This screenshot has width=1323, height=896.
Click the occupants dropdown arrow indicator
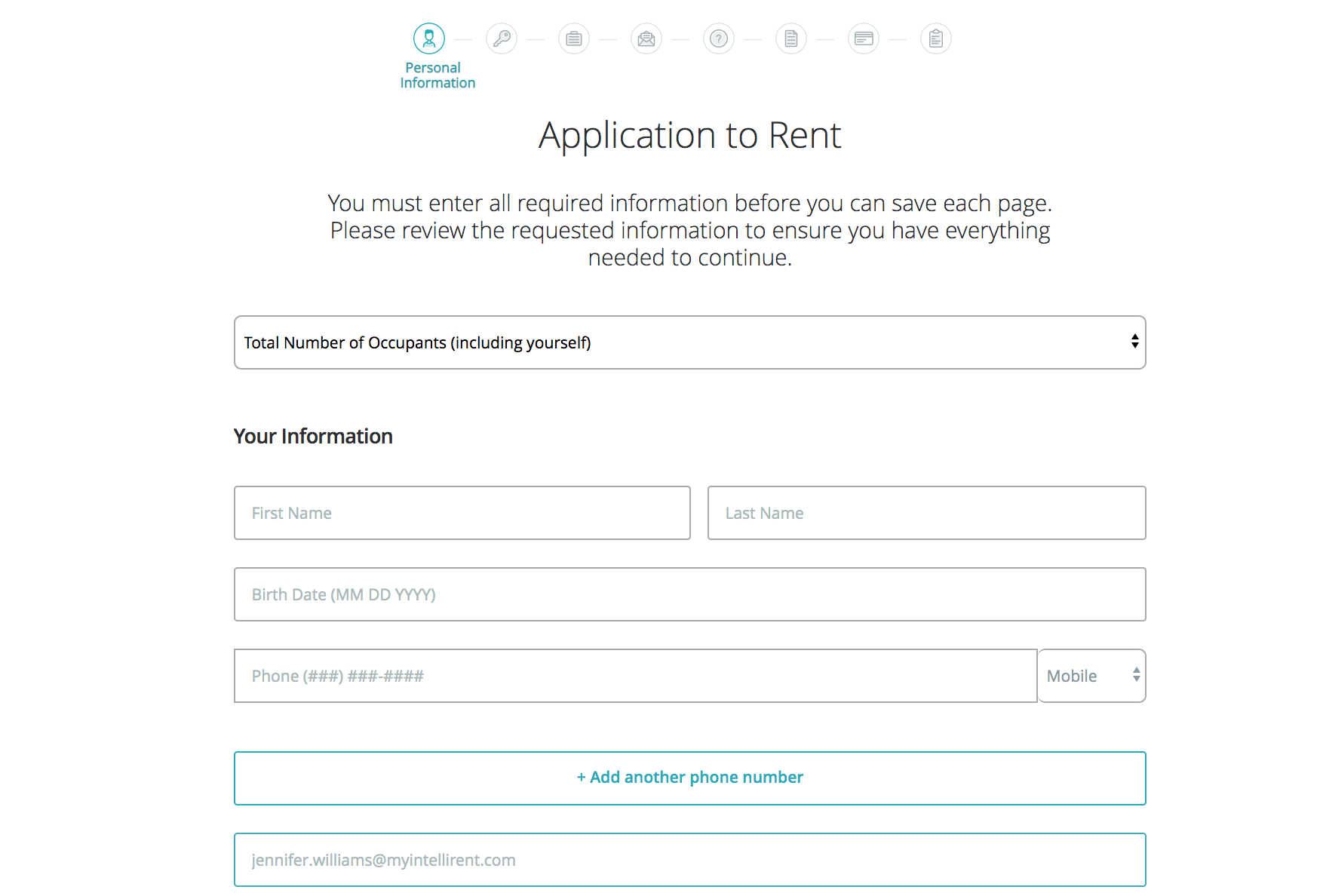click(1134, 342)
